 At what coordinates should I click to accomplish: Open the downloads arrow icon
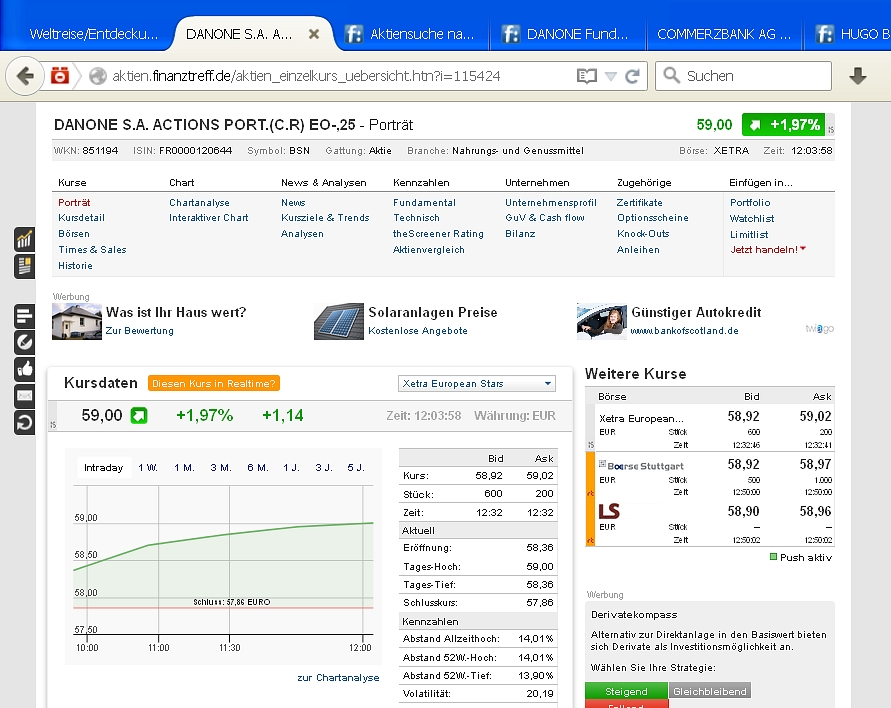(857, 76)
